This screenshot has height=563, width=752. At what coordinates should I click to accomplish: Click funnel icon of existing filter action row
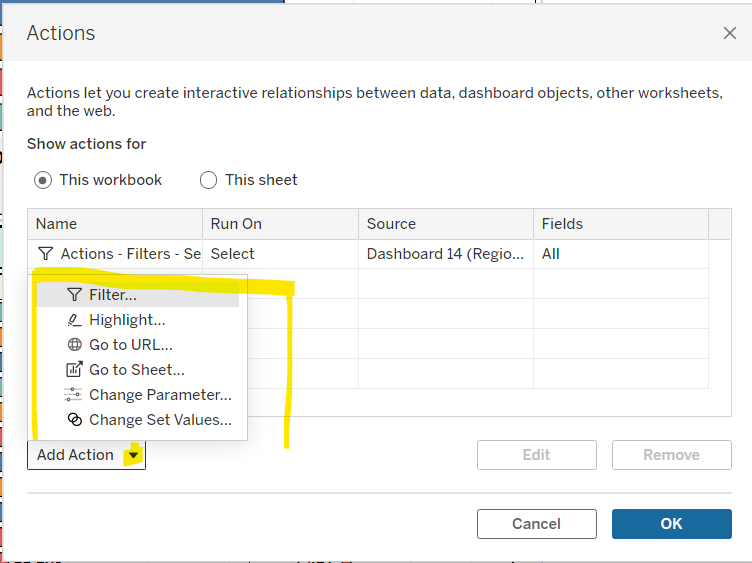[45, 253]
